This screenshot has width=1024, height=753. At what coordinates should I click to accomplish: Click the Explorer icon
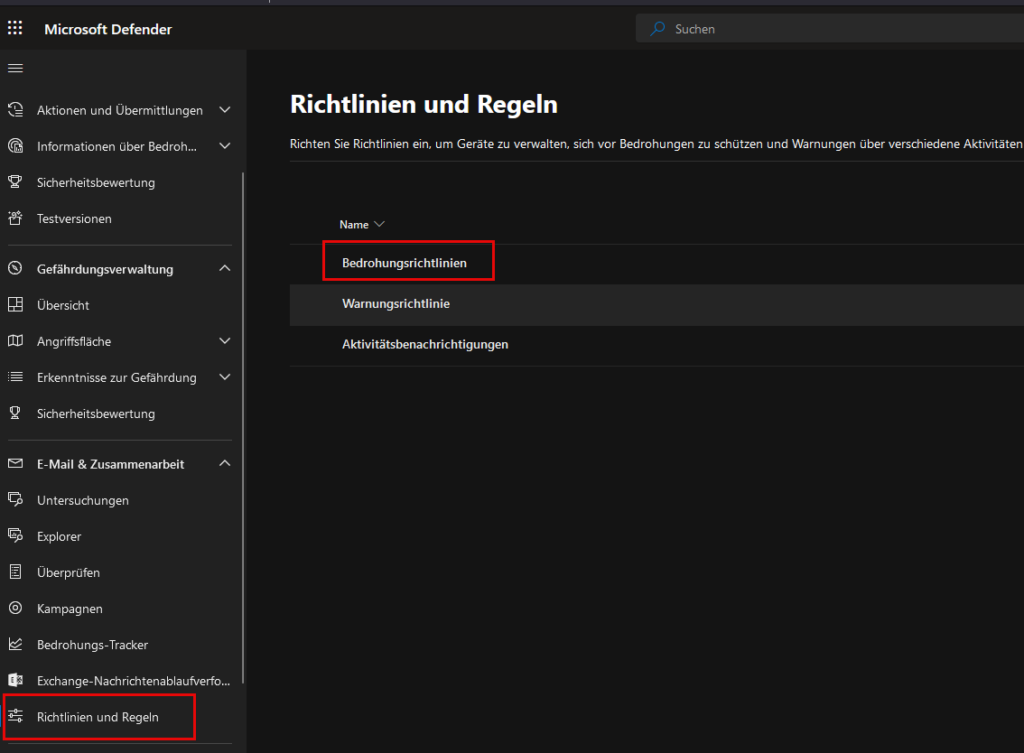(15, 535)
